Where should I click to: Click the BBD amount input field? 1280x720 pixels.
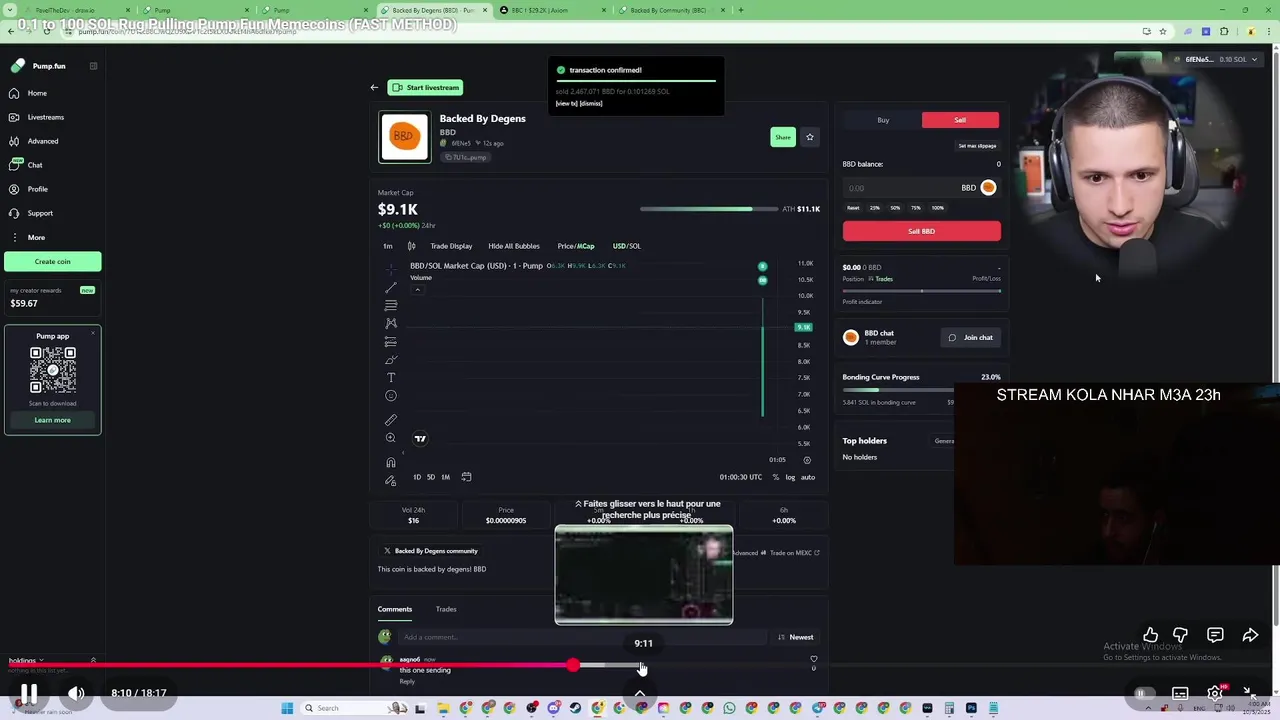(920, 187)
